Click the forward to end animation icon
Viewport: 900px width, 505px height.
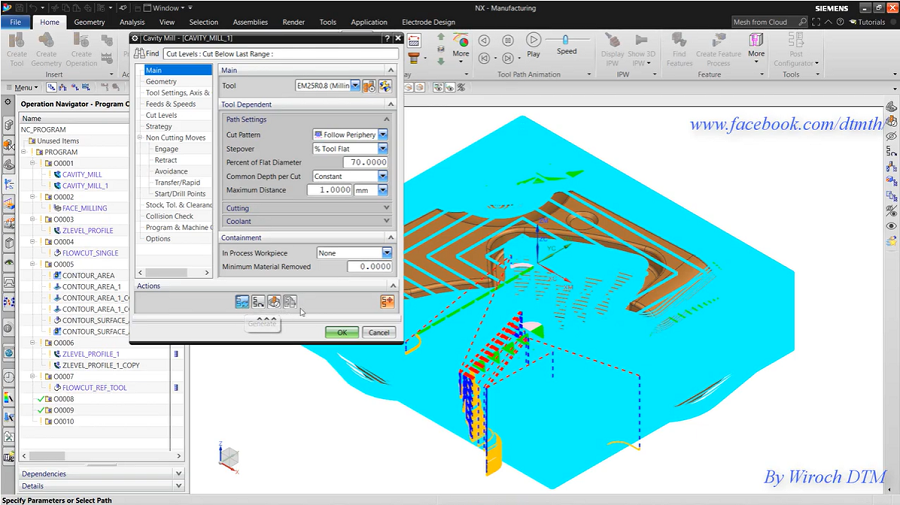click(508, 58)
